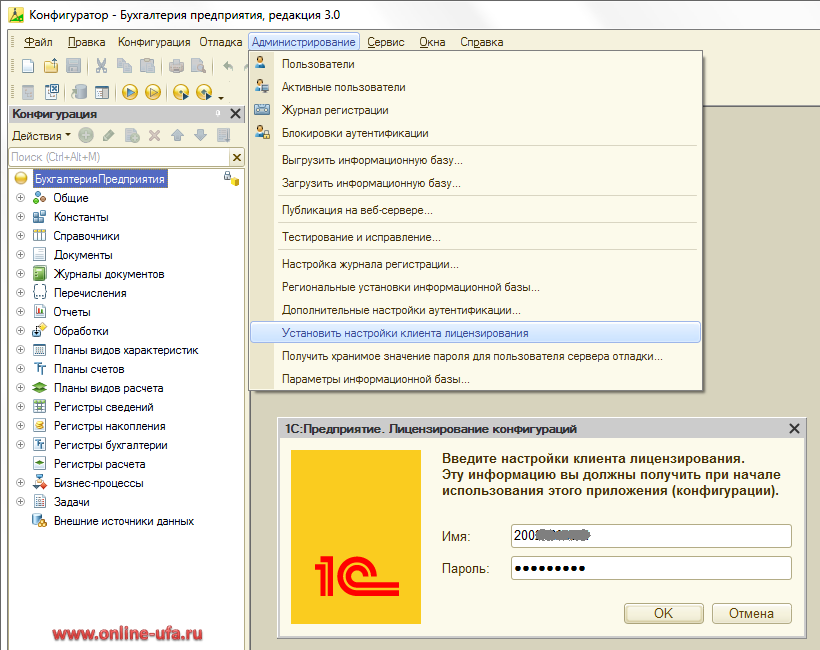Click the Paste clipboard icon

pos(147,66)
